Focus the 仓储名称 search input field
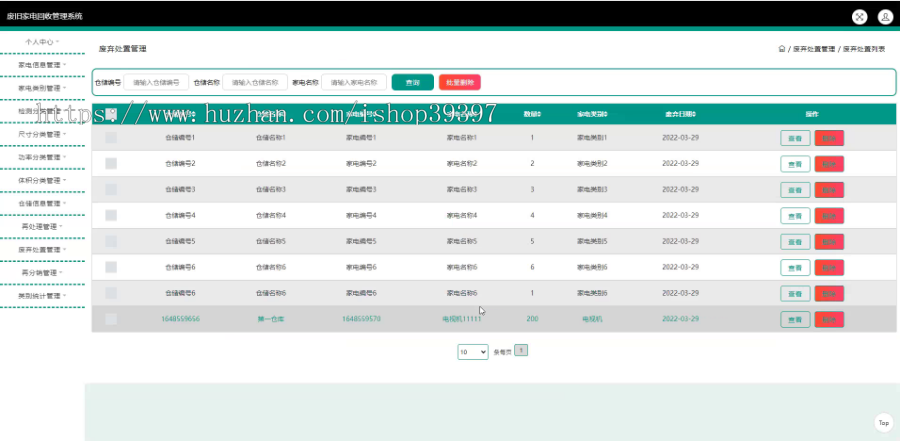900x441 pixels. tap(255, 82)
